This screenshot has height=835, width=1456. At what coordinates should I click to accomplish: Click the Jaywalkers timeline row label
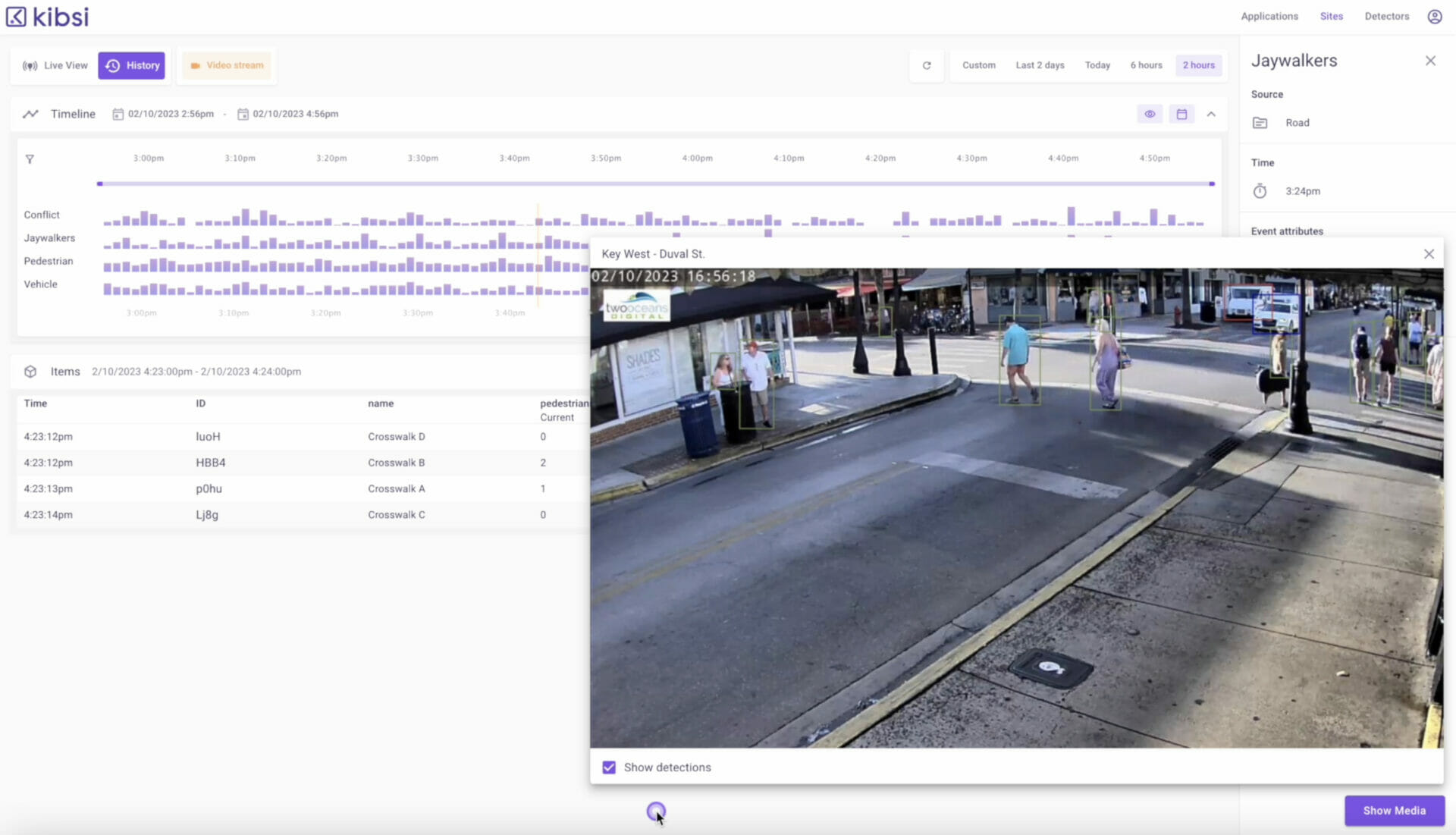[x=49, y=238]
